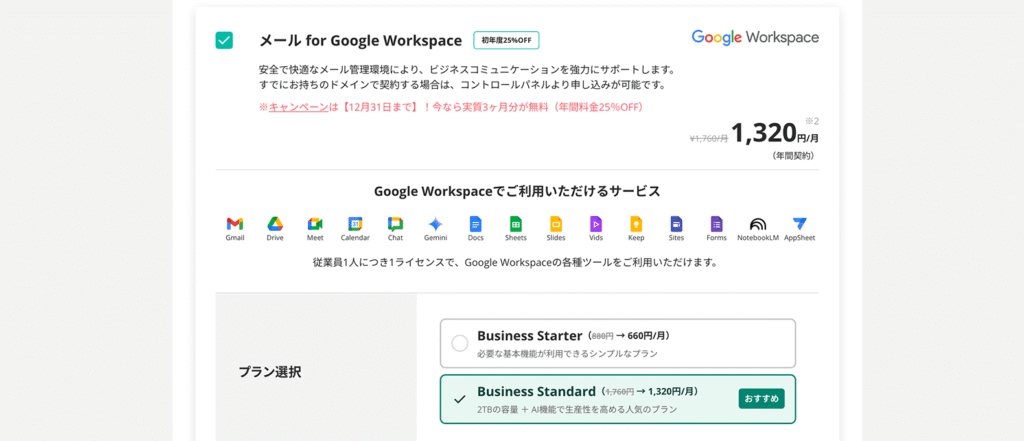Viewport: 1024px width, 441px height.
Task: Select the Business Starter plan radio button
Action: (x=460, y=344)
